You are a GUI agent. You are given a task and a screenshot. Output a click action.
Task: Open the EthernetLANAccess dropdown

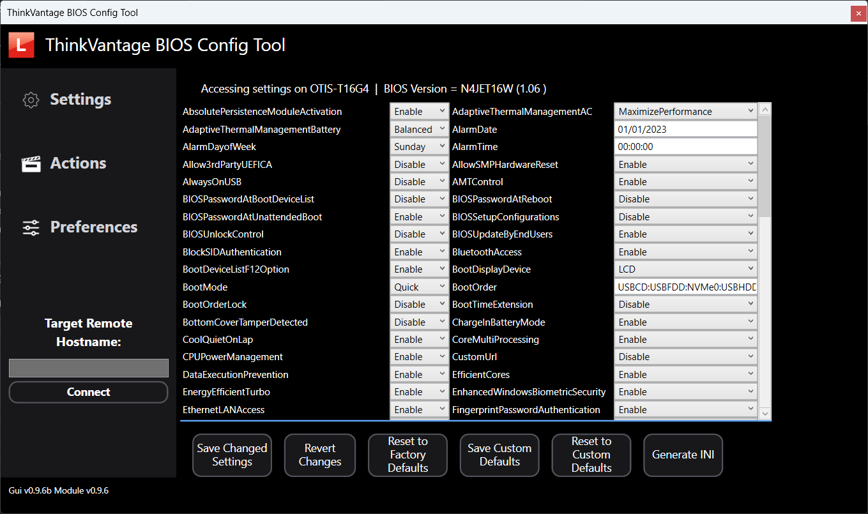tap(419, 410)
